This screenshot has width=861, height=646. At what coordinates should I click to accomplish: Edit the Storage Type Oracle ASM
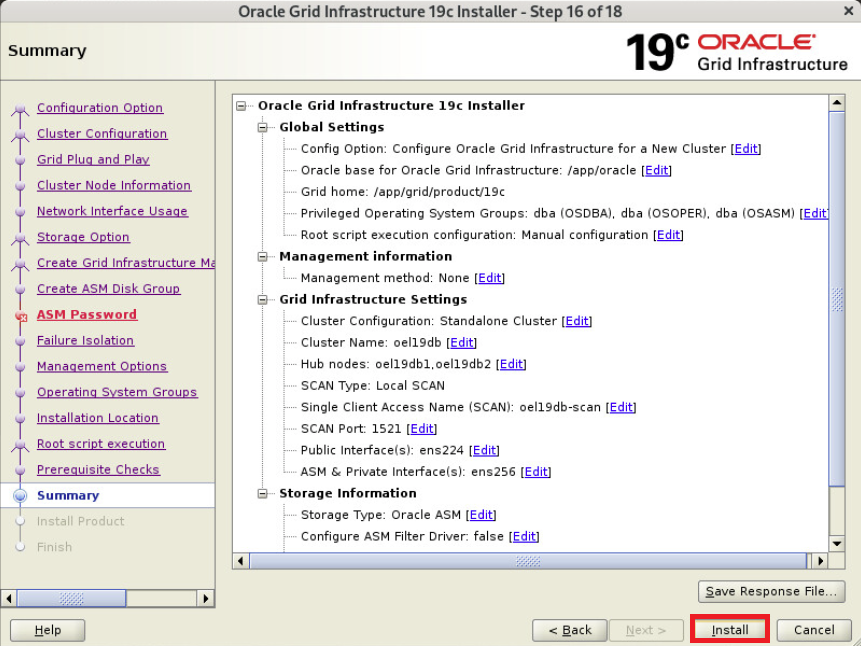pos(481,515)
